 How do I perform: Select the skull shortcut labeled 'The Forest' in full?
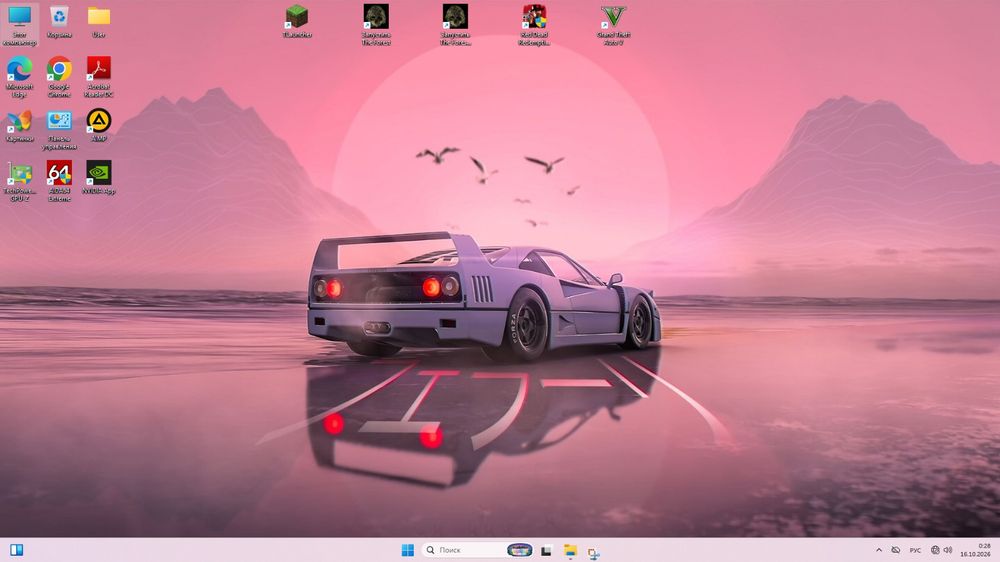pyautogui.click(x=376, y=26)
